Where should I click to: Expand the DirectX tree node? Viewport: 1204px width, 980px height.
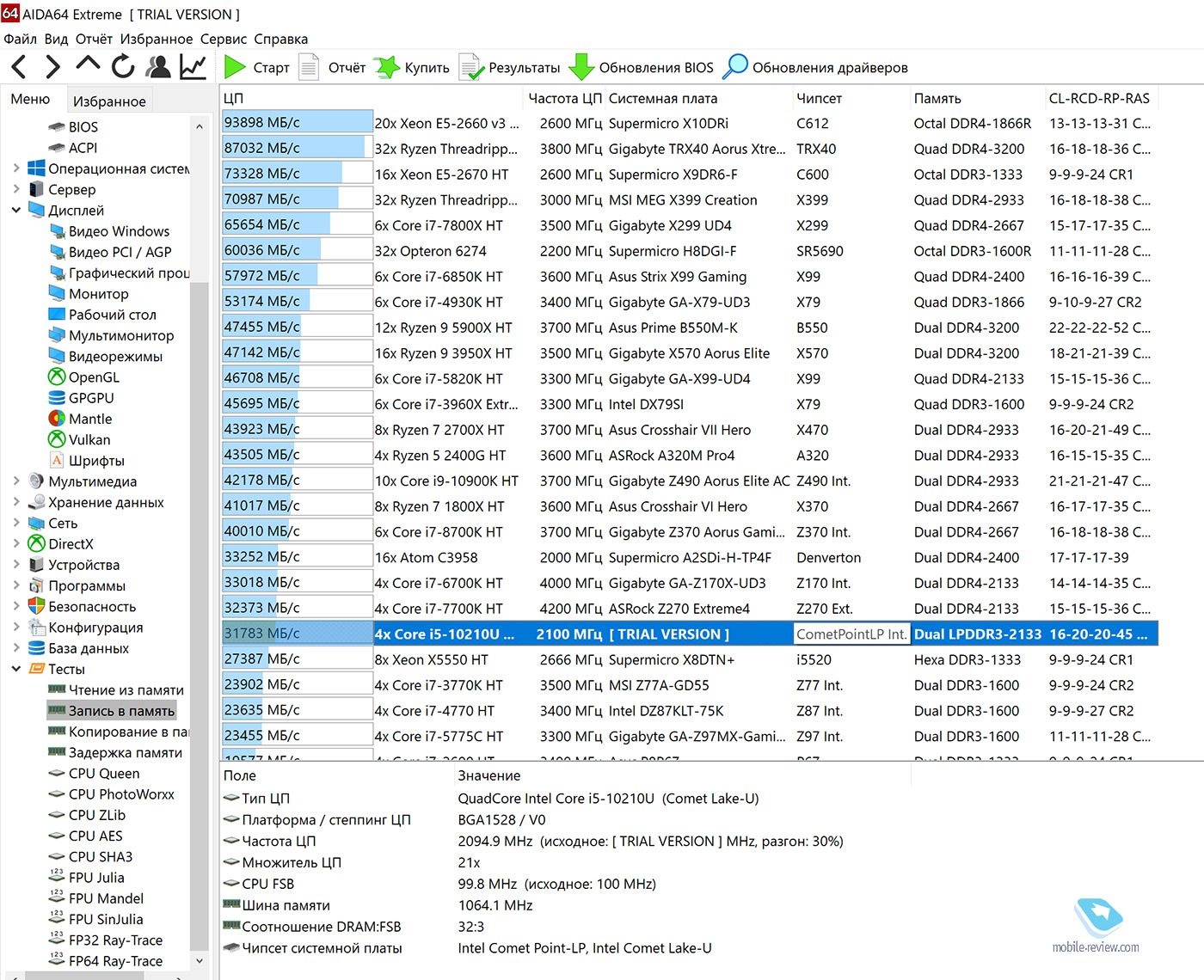pos(15,543)
